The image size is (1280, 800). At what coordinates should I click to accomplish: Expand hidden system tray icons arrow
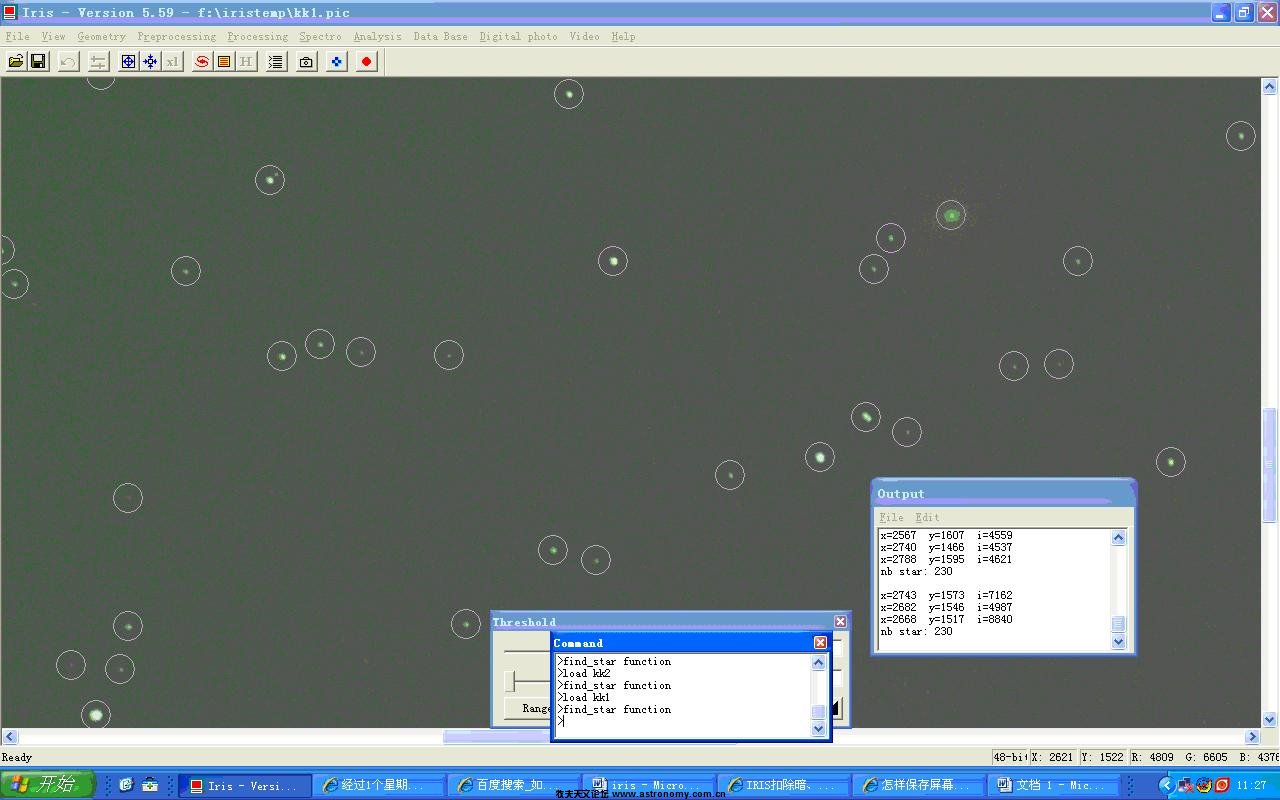(x=1165, y=785)
